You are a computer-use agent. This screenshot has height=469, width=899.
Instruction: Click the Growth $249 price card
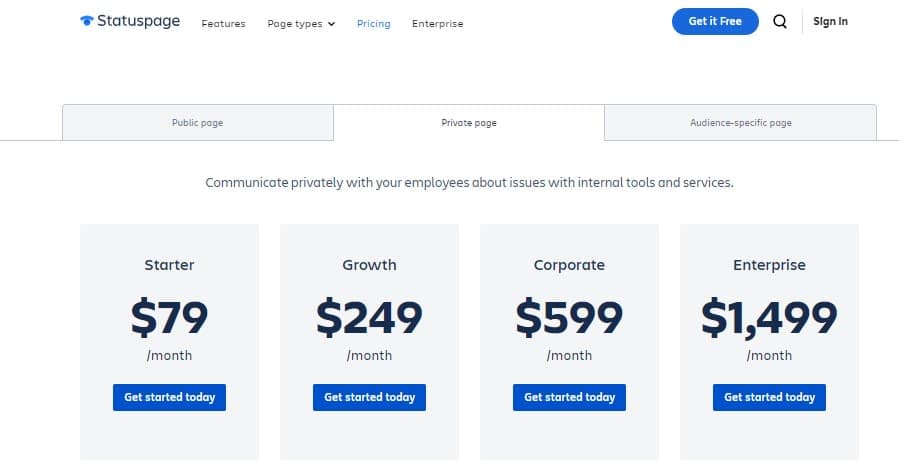coord(369,342)
